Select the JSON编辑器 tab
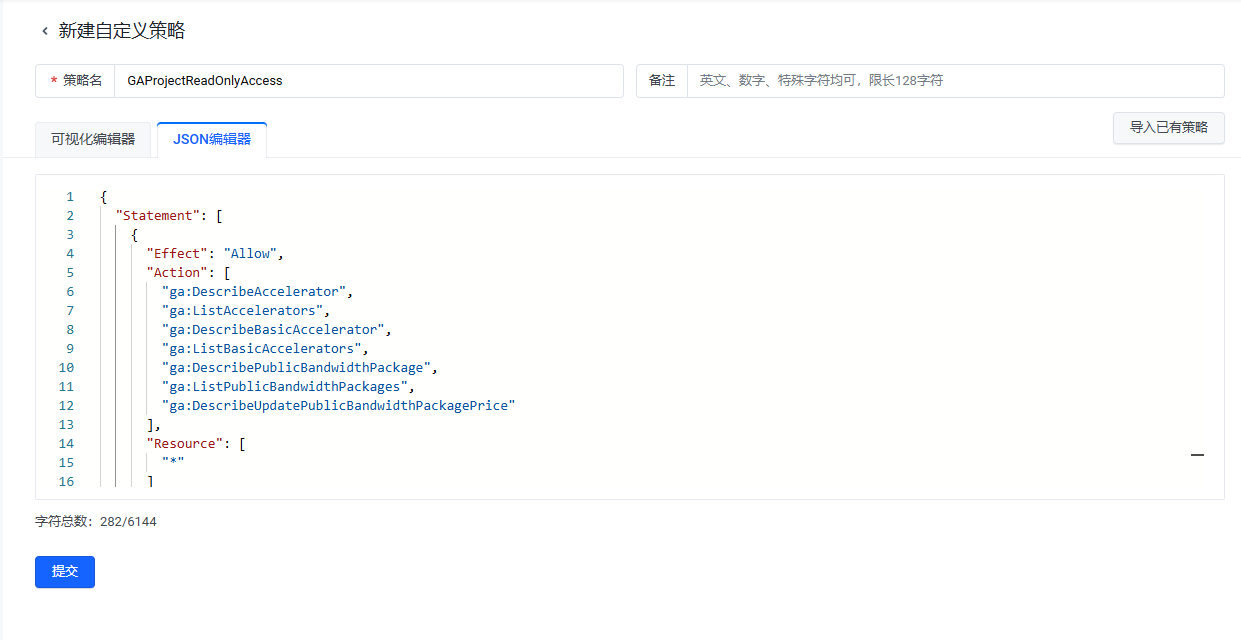Viewport: 1241px width, 640px height. pyautogui.click(x=212, y=140)
